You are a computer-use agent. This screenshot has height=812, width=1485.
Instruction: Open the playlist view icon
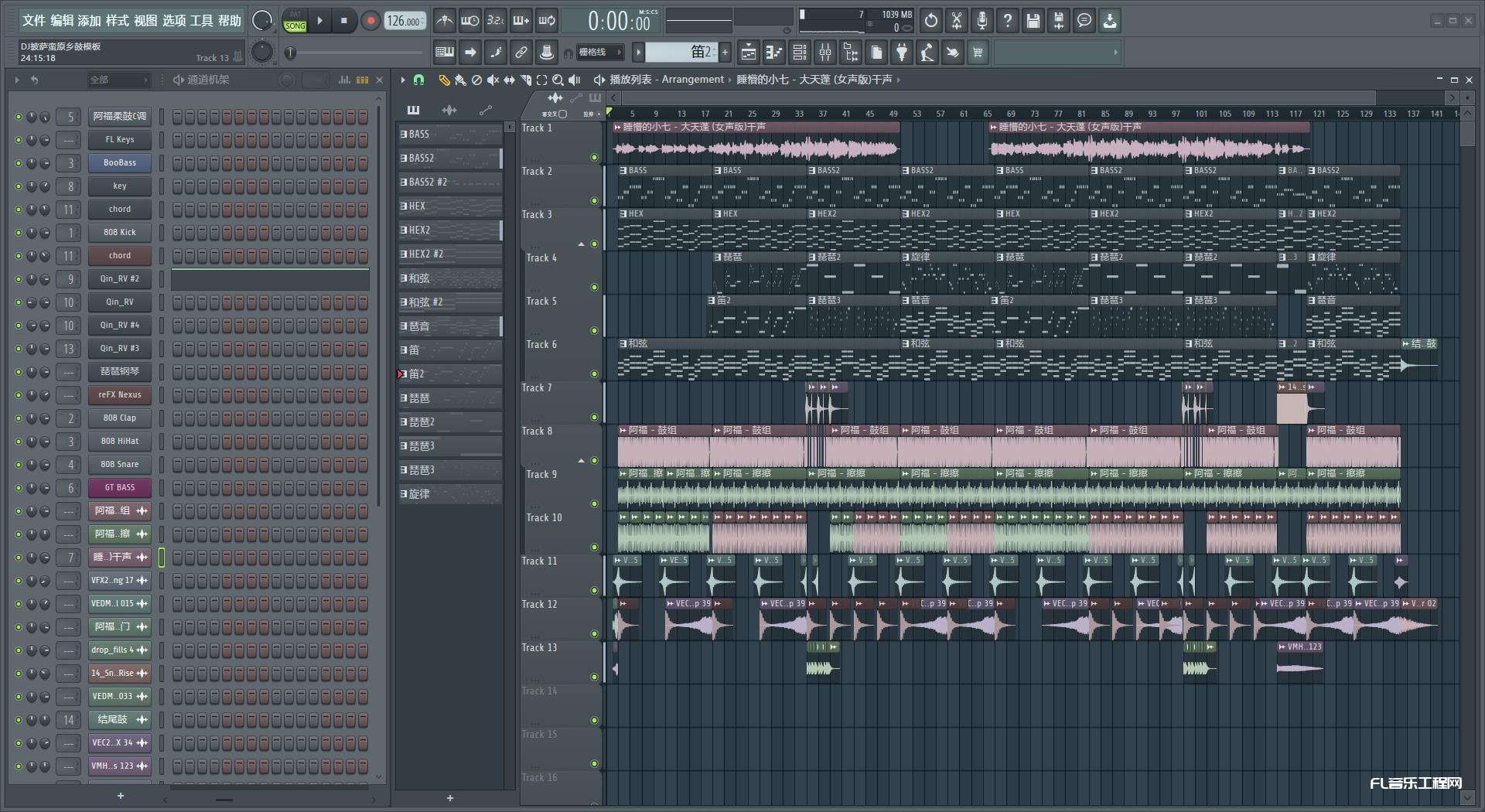(749, 53)
